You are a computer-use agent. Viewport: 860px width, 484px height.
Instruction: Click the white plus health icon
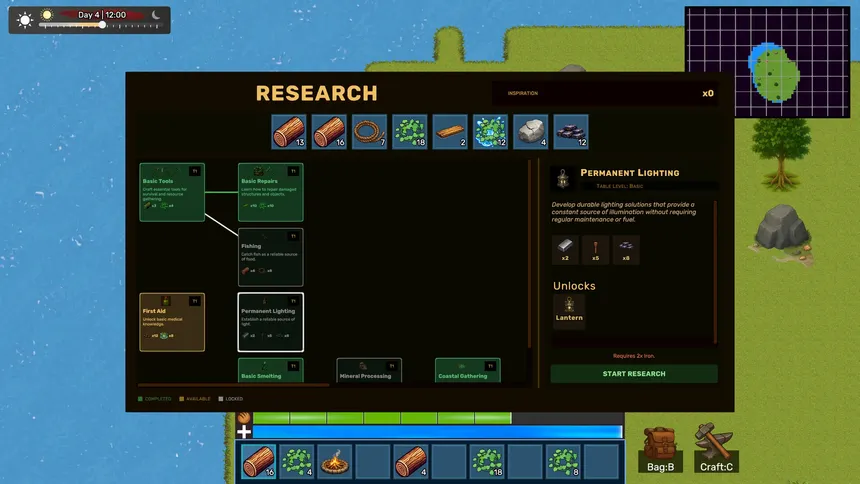pyautogui.click(x=244, y=432)
